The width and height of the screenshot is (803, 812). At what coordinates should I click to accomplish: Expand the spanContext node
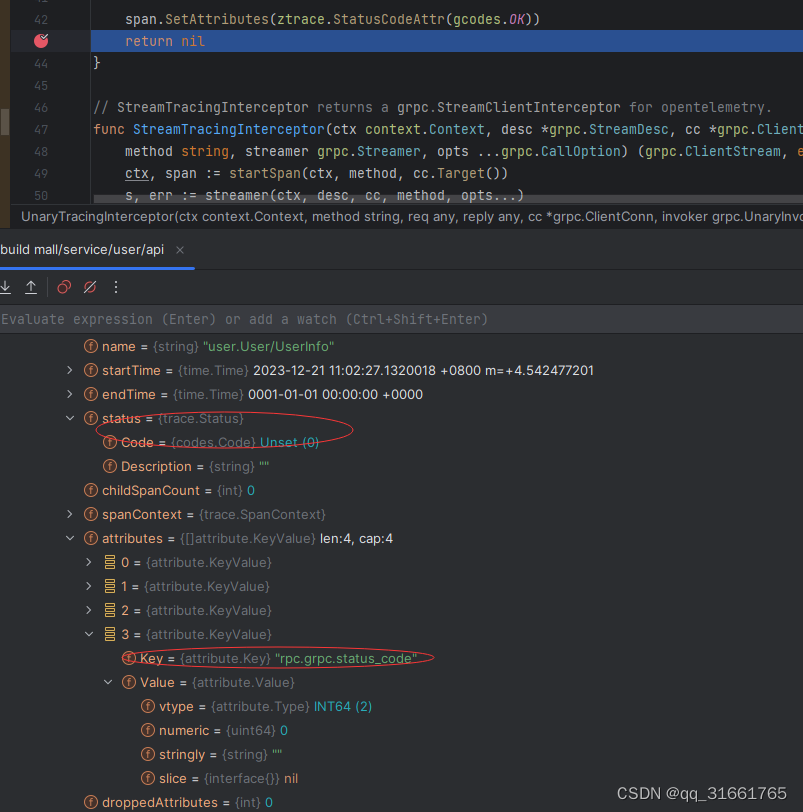[69, 514]
